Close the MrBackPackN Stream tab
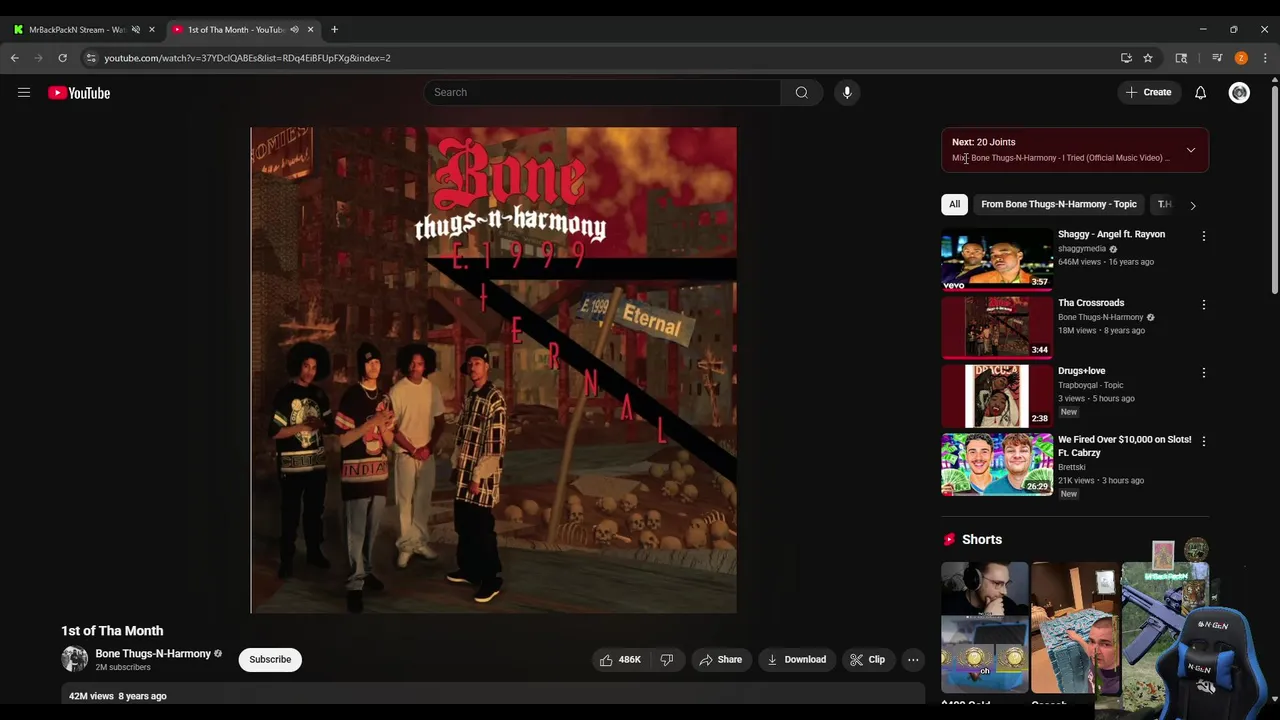The width and height of the screenshot is (1280, 720). [152, 30]
